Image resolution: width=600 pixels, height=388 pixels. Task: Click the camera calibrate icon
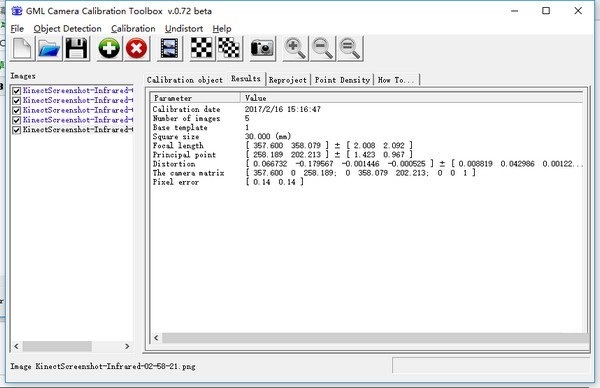(262, 49)
